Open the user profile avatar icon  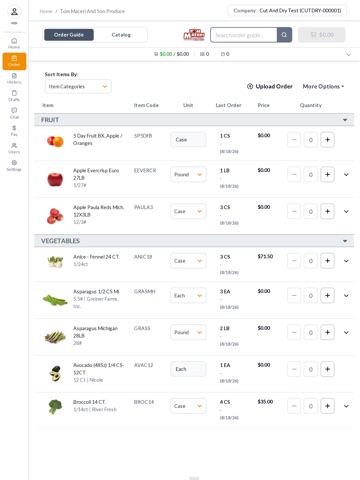(14, 12)
